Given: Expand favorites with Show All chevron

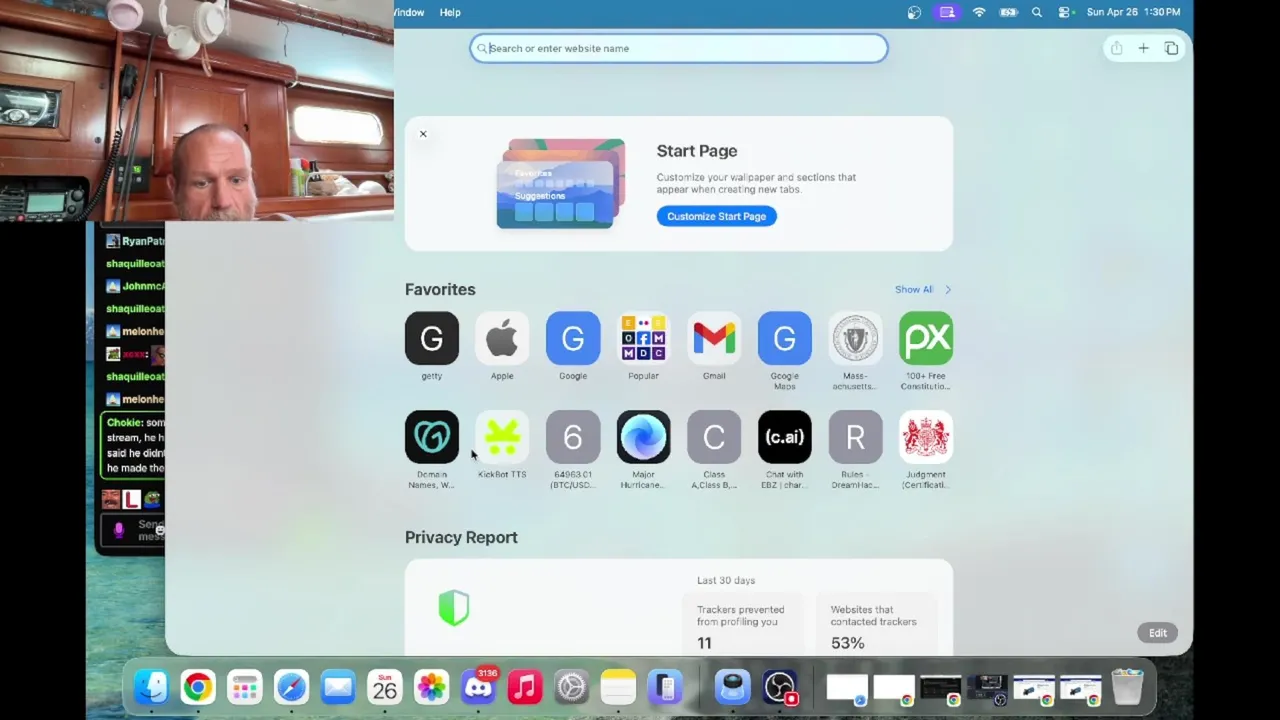Looking at the screenshot, I should click(x=948, y=289).
